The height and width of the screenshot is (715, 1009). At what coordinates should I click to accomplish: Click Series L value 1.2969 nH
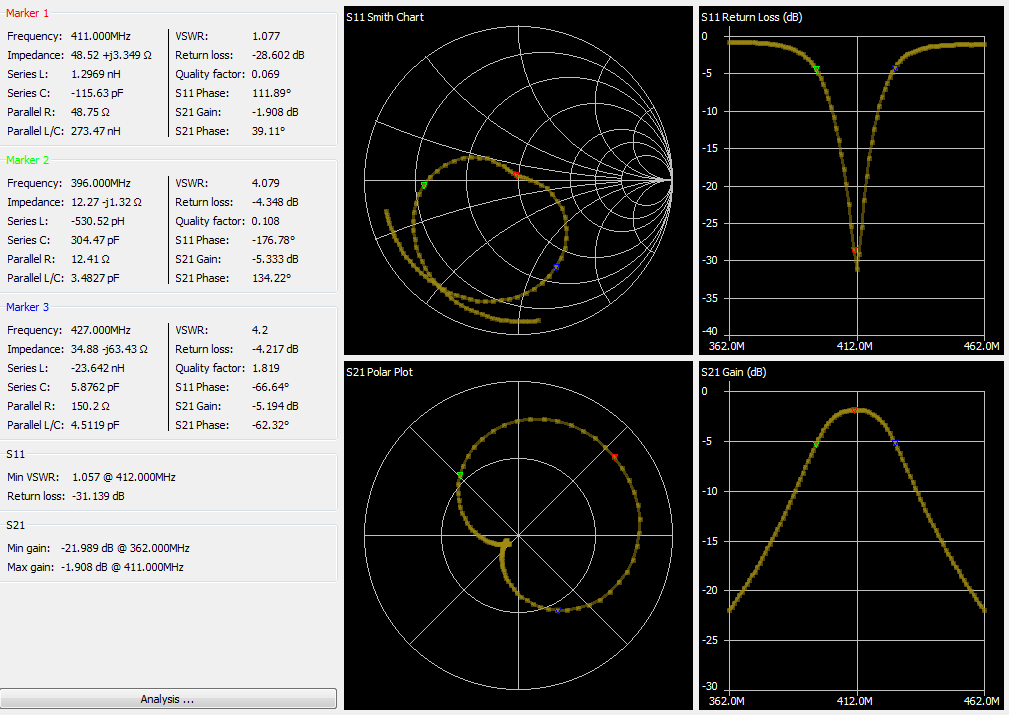pos(96,74)
